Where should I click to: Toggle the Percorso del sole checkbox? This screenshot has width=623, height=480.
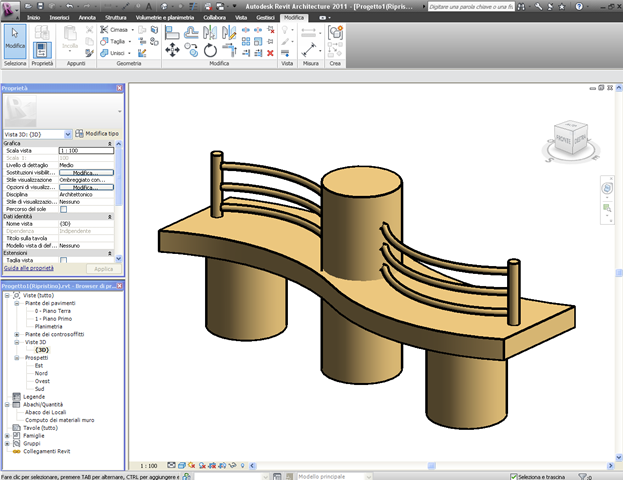(x=63, y=209)
